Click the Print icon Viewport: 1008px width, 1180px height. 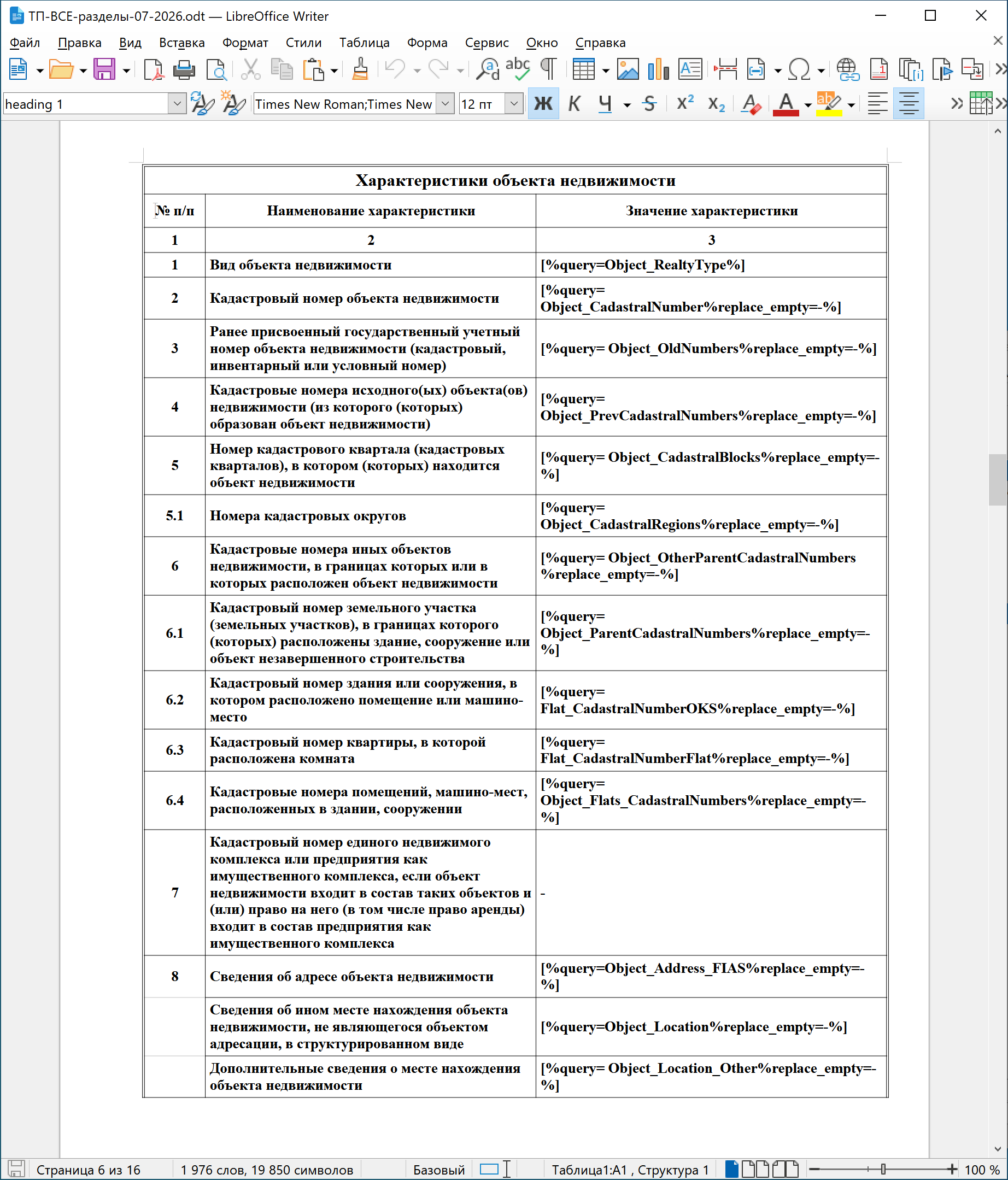coord(184,69)
